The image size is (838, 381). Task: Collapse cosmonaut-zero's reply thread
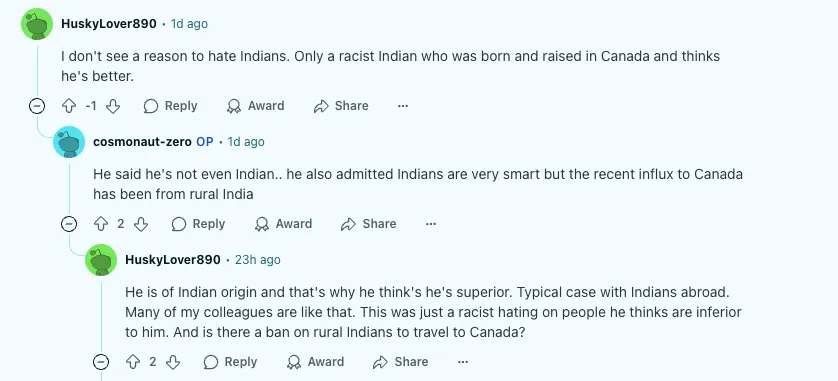(68, 224)
